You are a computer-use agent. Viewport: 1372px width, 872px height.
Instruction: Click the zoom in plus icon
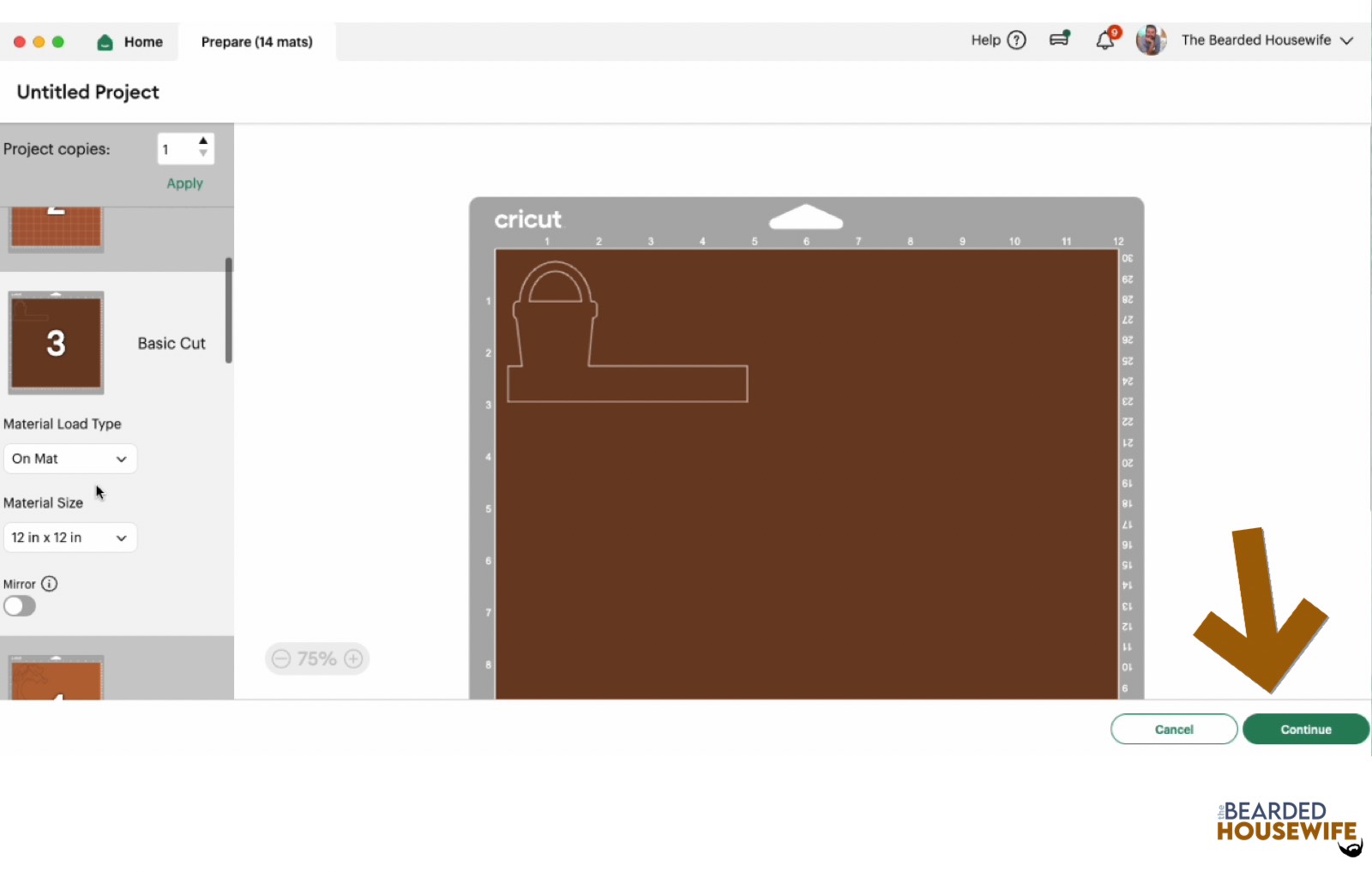[x=353, y=659]
